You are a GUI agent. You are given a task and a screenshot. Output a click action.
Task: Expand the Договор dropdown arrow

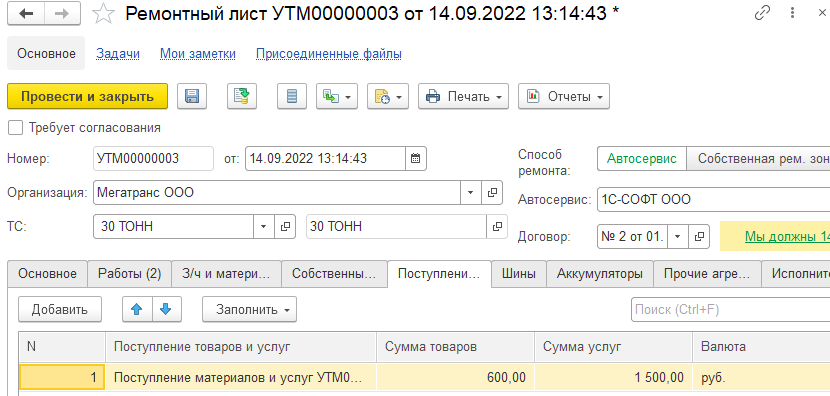pos(678,237)
